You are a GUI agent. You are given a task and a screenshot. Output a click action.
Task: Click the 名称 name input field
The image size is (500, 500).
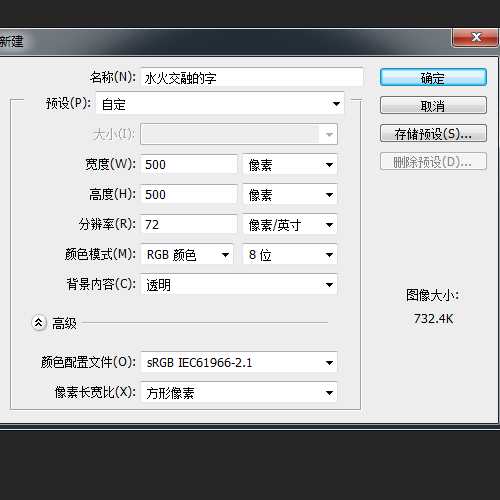(x=252, y=78)
